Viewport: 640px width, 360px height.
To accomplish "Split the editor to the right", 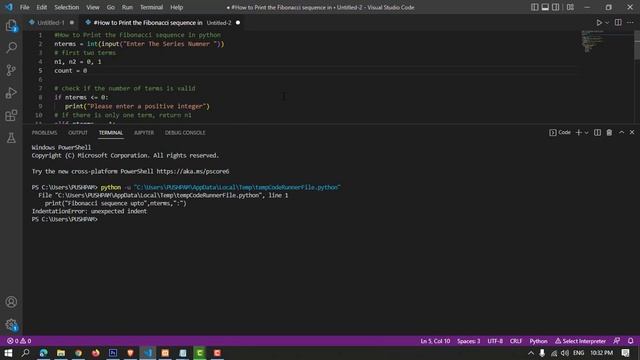I will [x=618, y=23].
